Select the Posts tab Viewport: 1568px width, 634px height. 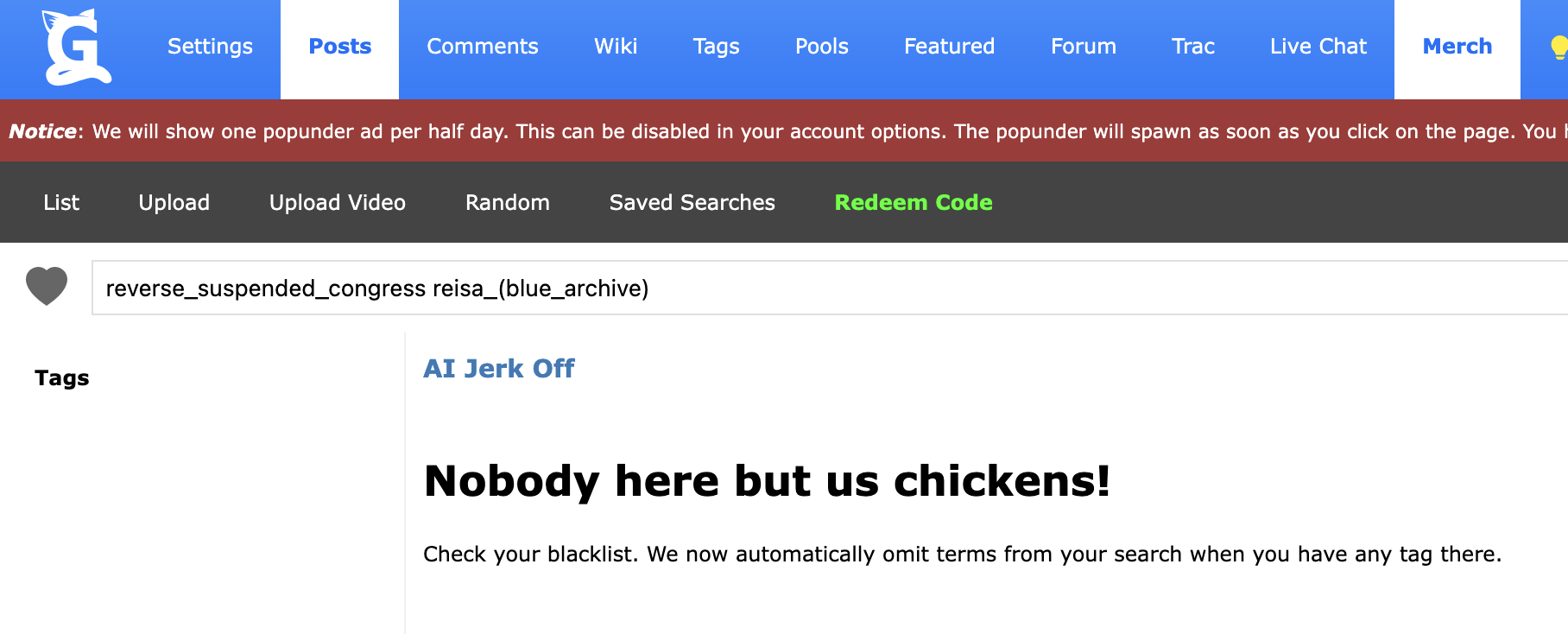pyautogui.click(x=340, y=47)
